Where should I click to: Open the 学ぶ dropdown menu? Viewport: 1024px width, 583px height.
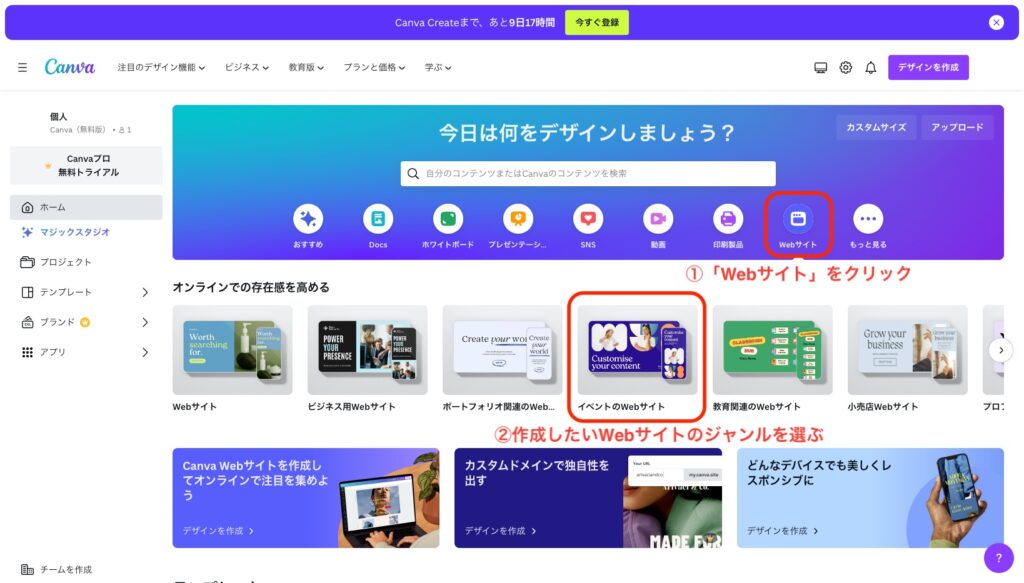[438, 67]
